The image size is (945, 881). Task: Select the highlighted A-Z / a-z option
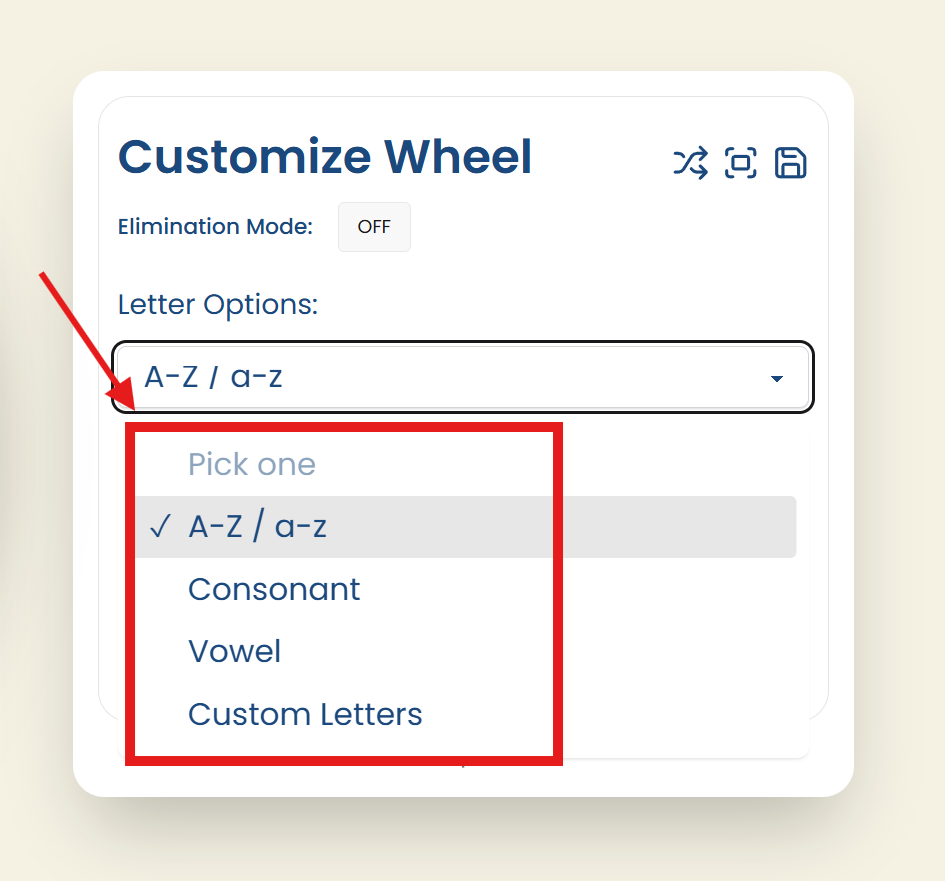[257, 526]
